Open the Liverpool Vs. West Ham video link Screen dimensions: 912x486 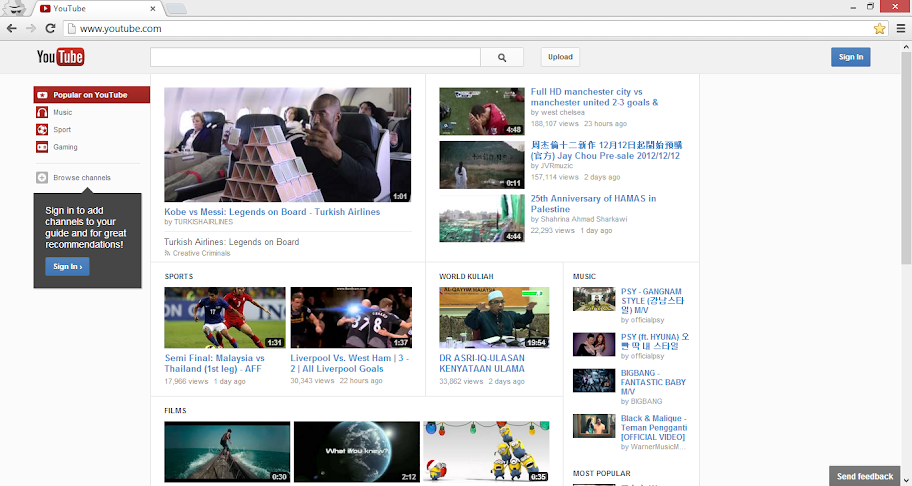tap(350, 363)
